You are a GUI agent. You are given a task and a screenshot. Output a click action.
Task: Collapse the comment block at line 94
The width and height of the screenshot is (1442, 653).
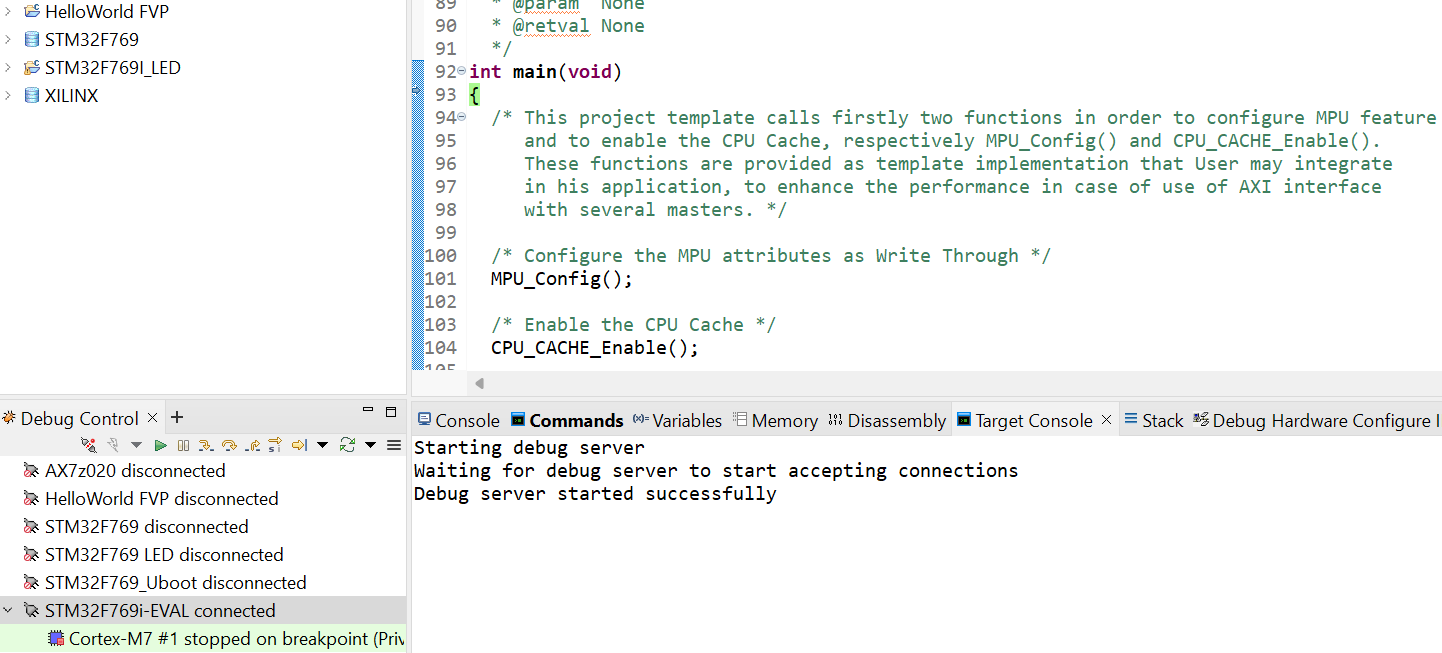tap(461, 118)
